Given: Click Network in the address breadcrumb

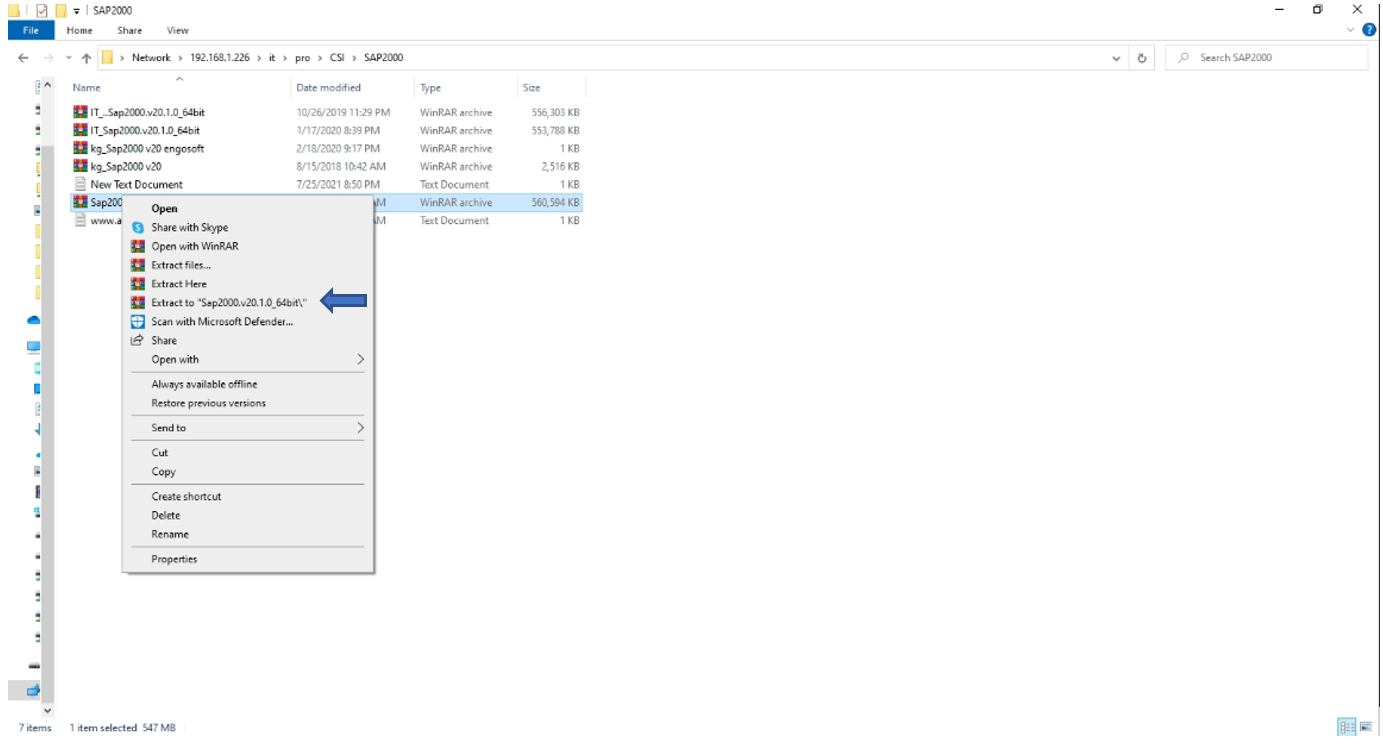Looking at the screenshot, I should (151, 57).
